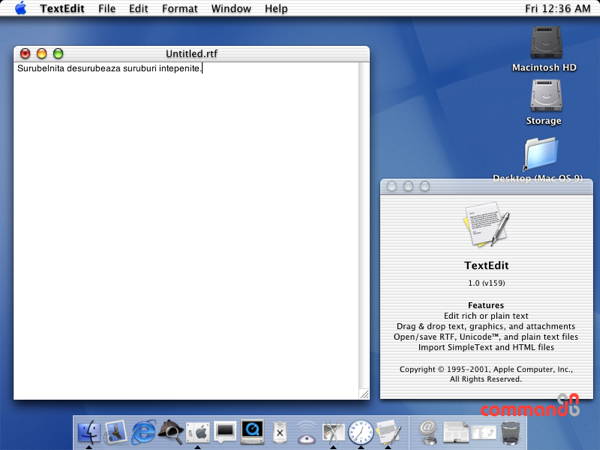This screenshot has width=600, height=450.
Task: Click the AirPort signal icon in dock
Action: pos(307,433)
